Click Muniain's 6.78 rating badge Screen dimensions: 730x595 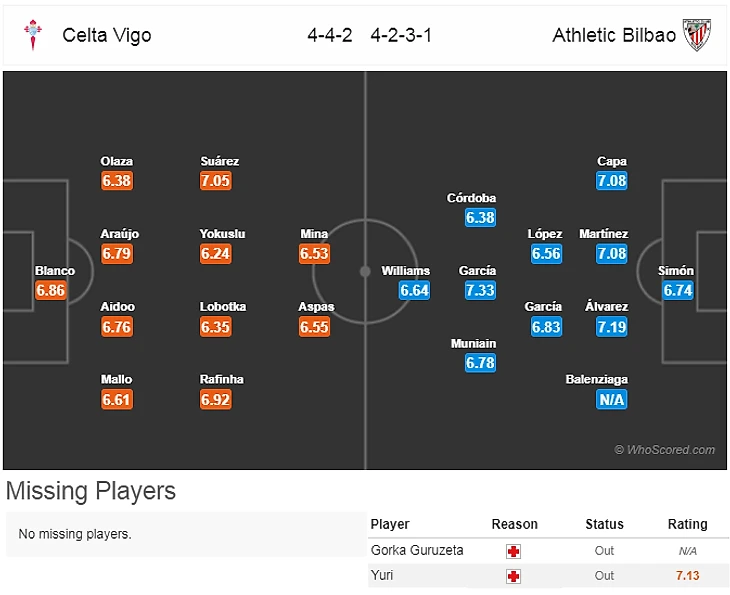[x=480, y=363]
